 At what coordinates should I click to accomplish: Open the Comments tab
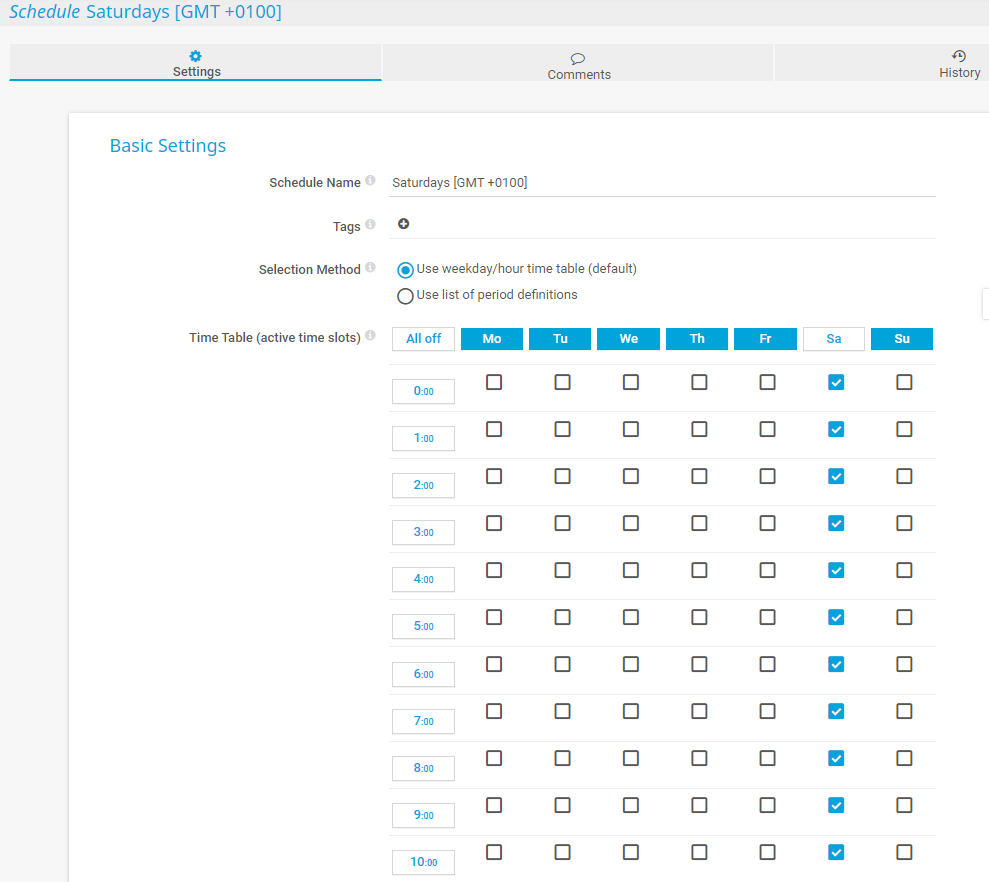click(578, 64)
